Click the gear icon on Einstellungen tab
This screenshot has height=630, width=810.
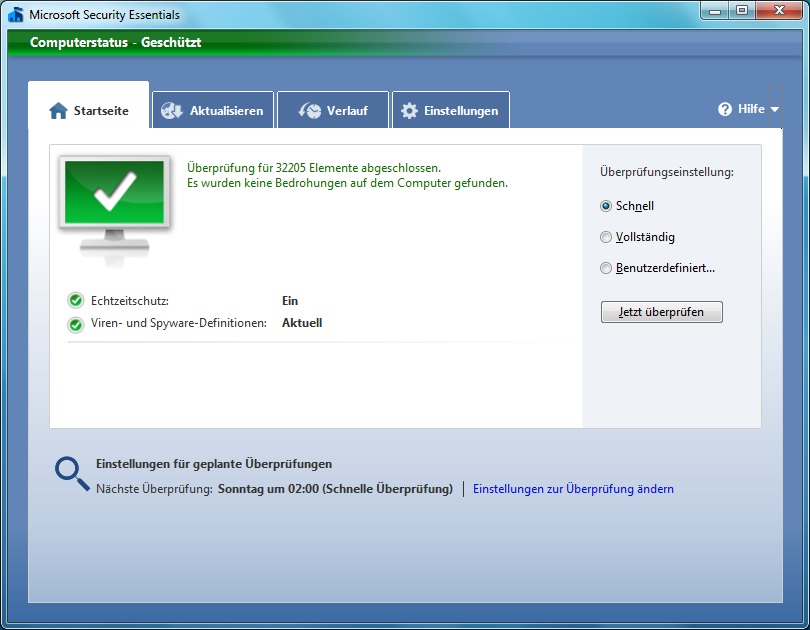pyautogui.click(x=409, y=111)
